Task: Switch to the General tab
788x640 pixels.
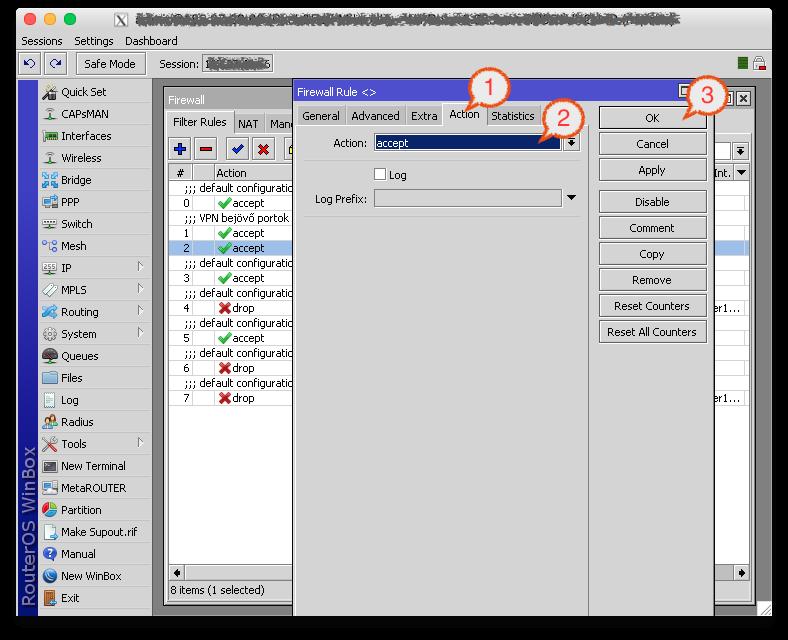Action: 321,116
